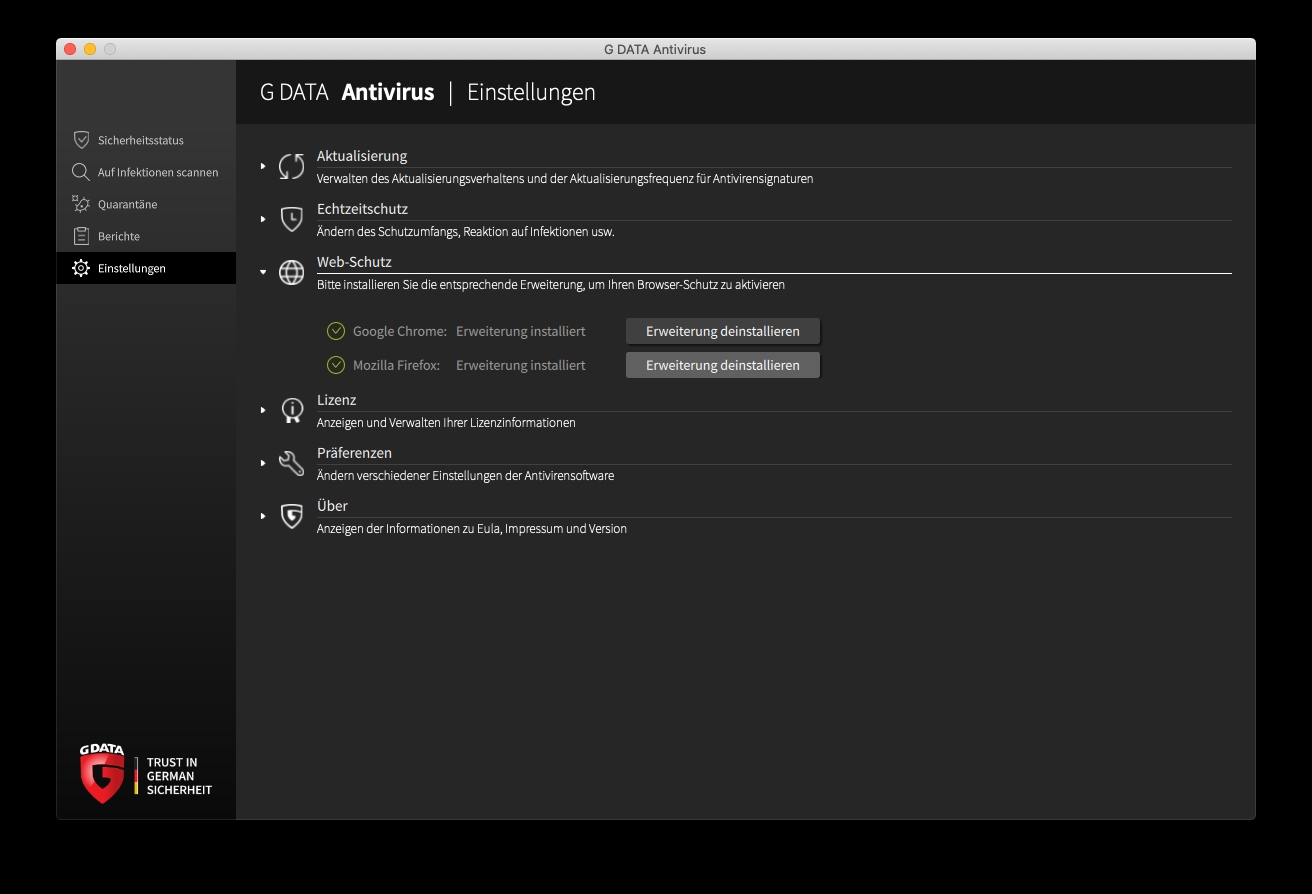This screenshot has height=894, width=1312.
Task: Open Berichte in the sidebar
Action: [x=146, y=236]
